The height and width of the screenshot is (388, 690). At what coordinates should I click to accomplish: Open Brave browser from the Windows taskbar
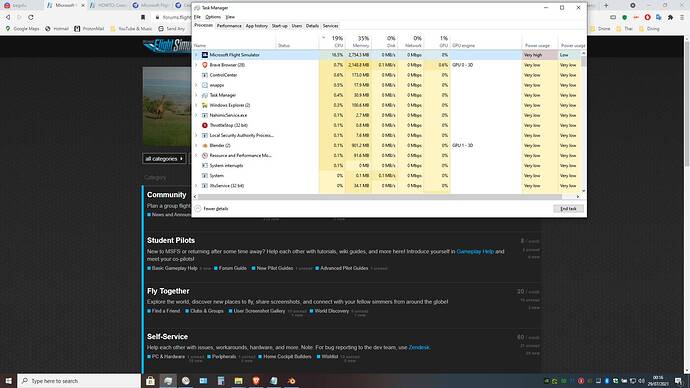coord(256,381)
